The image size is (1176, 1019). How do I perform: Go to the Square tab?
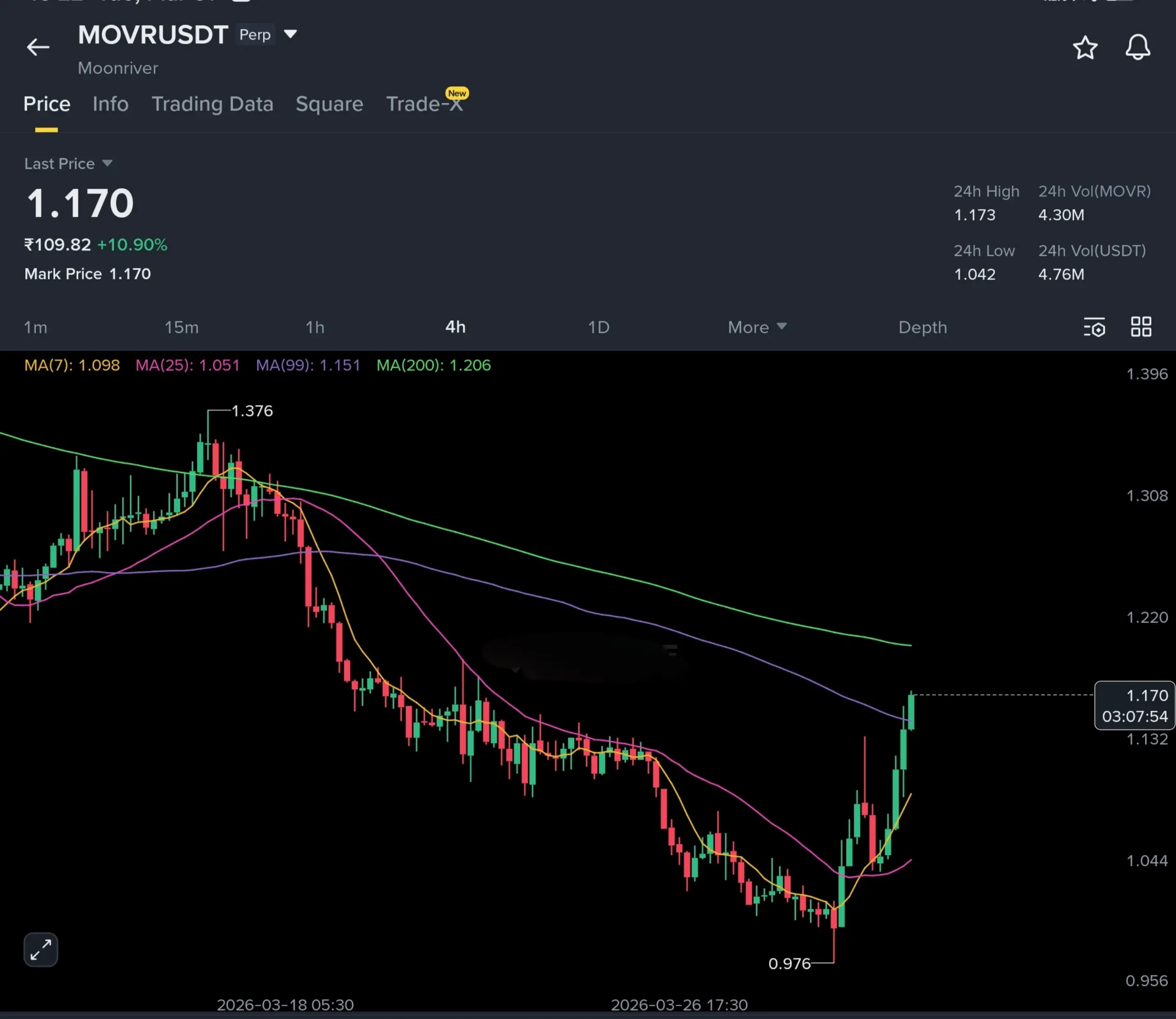[329, 104]
